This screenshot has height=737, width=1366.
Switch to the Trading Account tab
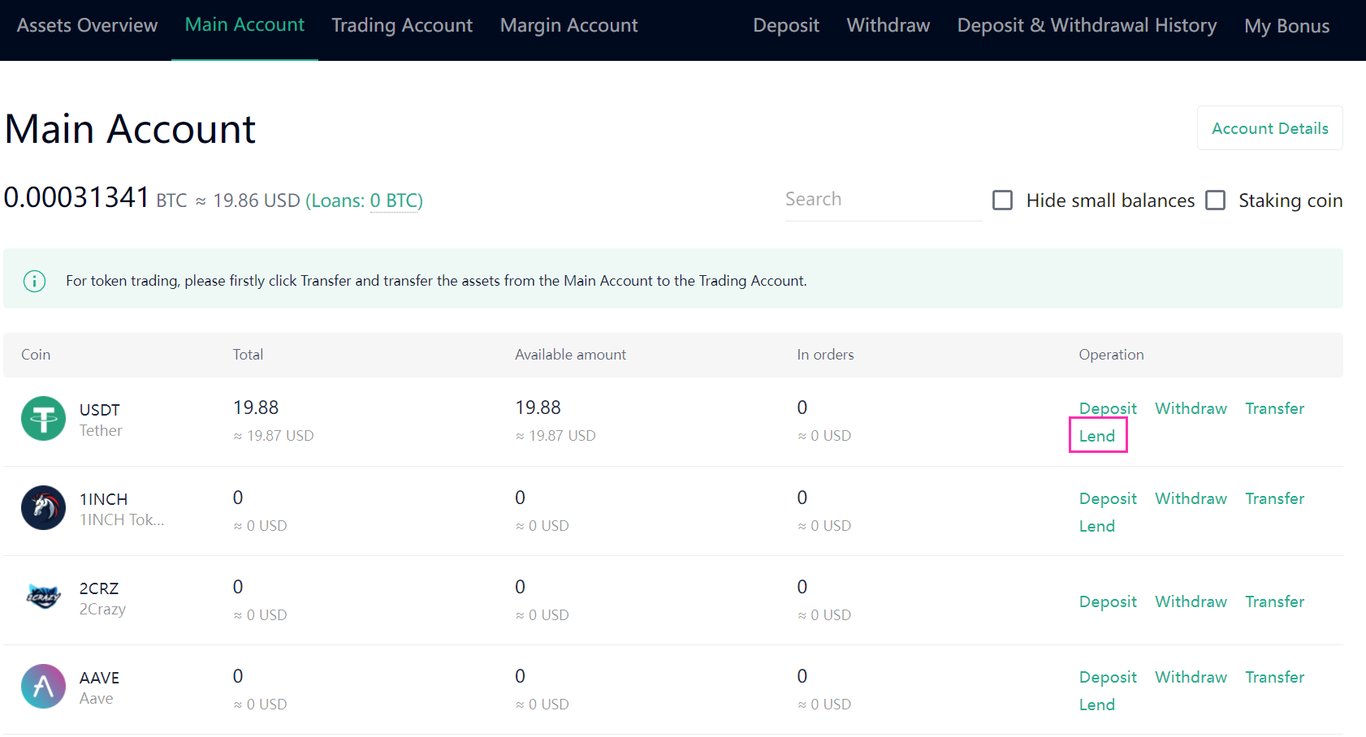(x=401, y=25)
